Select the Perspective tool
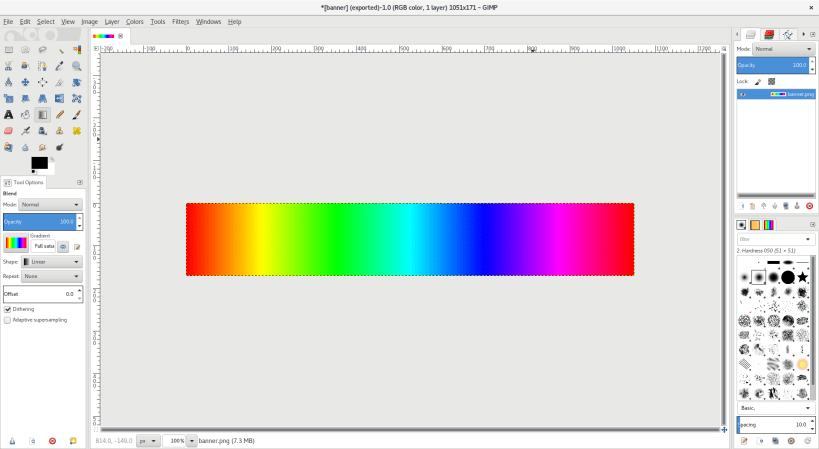Image resolution: width=819 pixels, height=449 pixels. (x=42, y=99)
